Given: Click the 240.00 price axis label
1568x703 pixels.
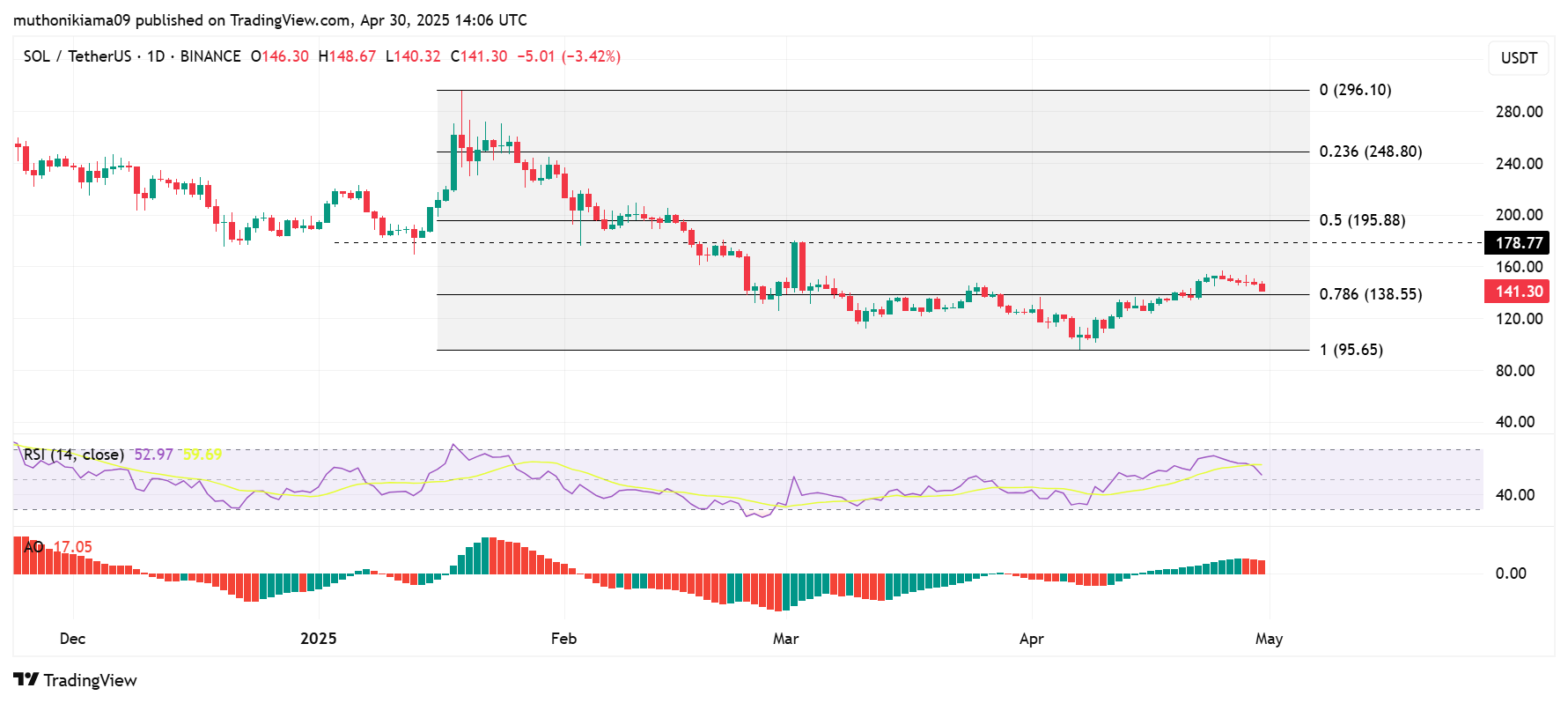Looking at the screenshot, I should point(1519,164).
